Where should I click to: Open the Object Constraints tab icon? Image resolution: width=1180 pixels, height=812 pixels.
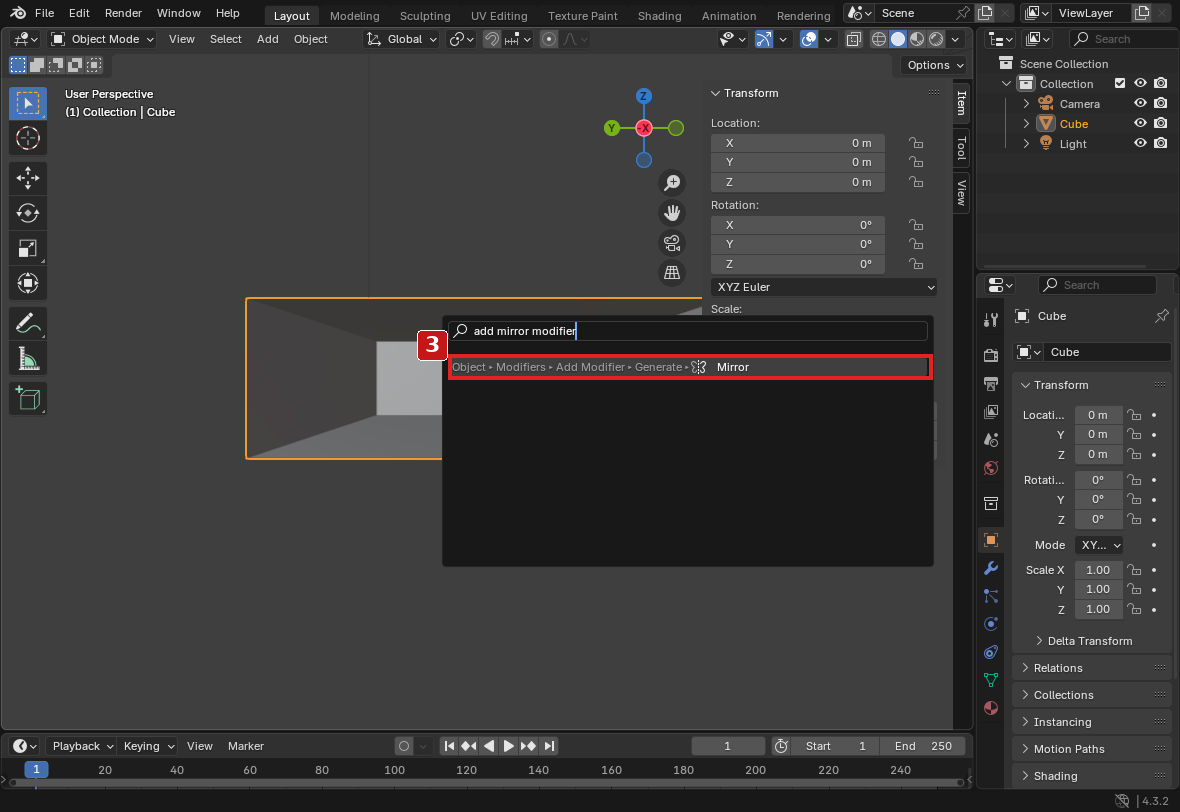[x=991, y=652]
